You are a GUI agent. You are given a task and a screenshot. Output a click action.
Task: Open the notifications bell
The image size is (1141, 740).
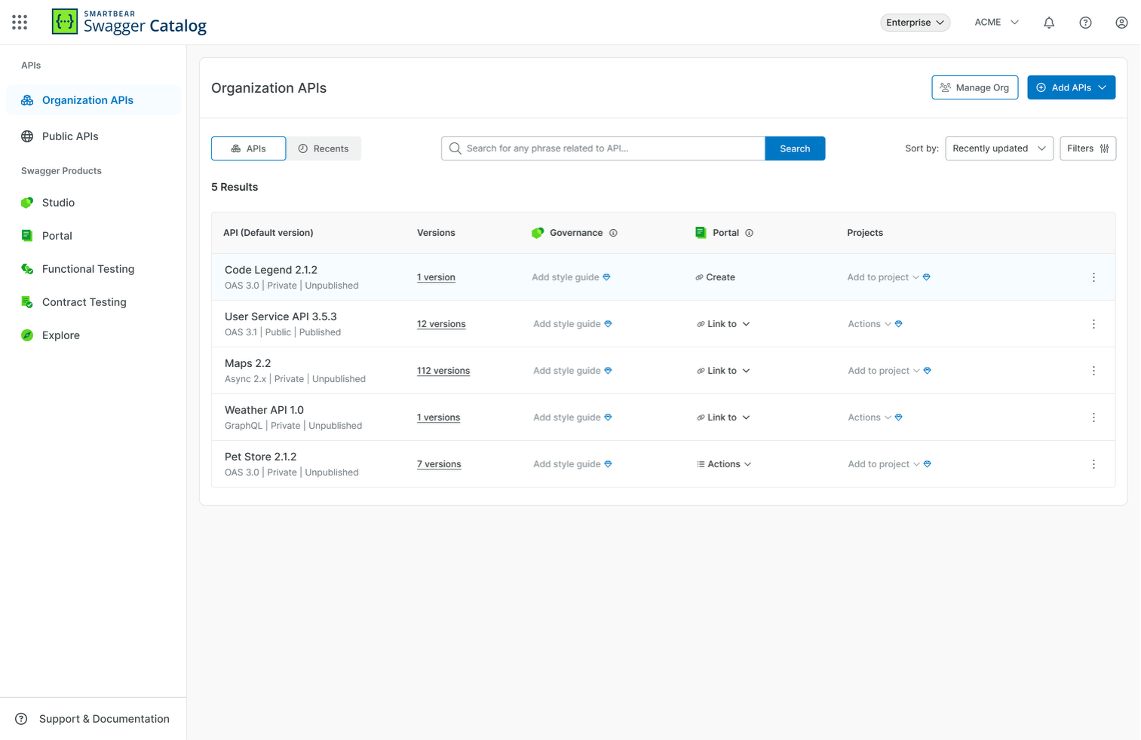1049,23
